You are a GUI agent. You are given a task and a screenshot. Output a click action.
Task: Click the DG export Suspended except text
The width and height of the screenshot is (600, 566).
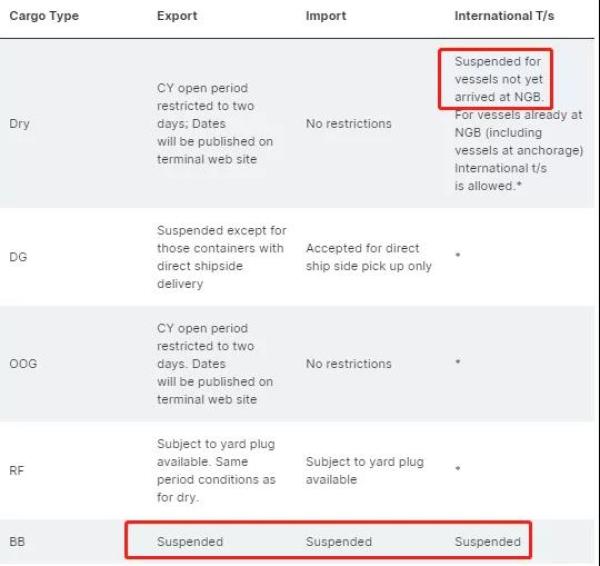[x=221, y=257]
